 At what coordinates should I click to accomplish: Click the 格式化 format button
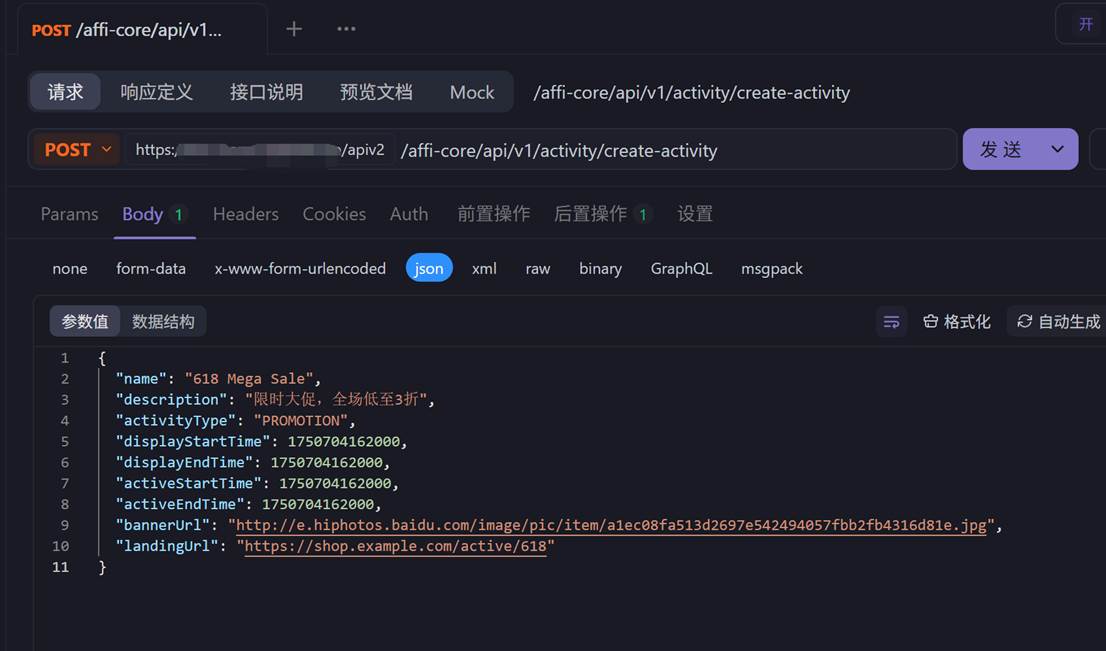956,322
